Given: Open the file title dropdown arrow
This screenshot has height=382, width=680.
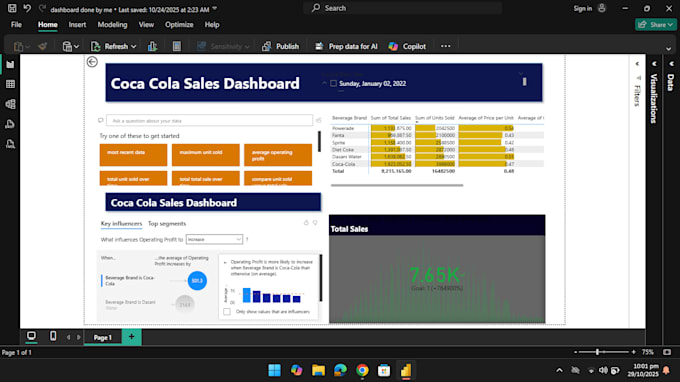Looking at the screenshot, I should [215, 9].
